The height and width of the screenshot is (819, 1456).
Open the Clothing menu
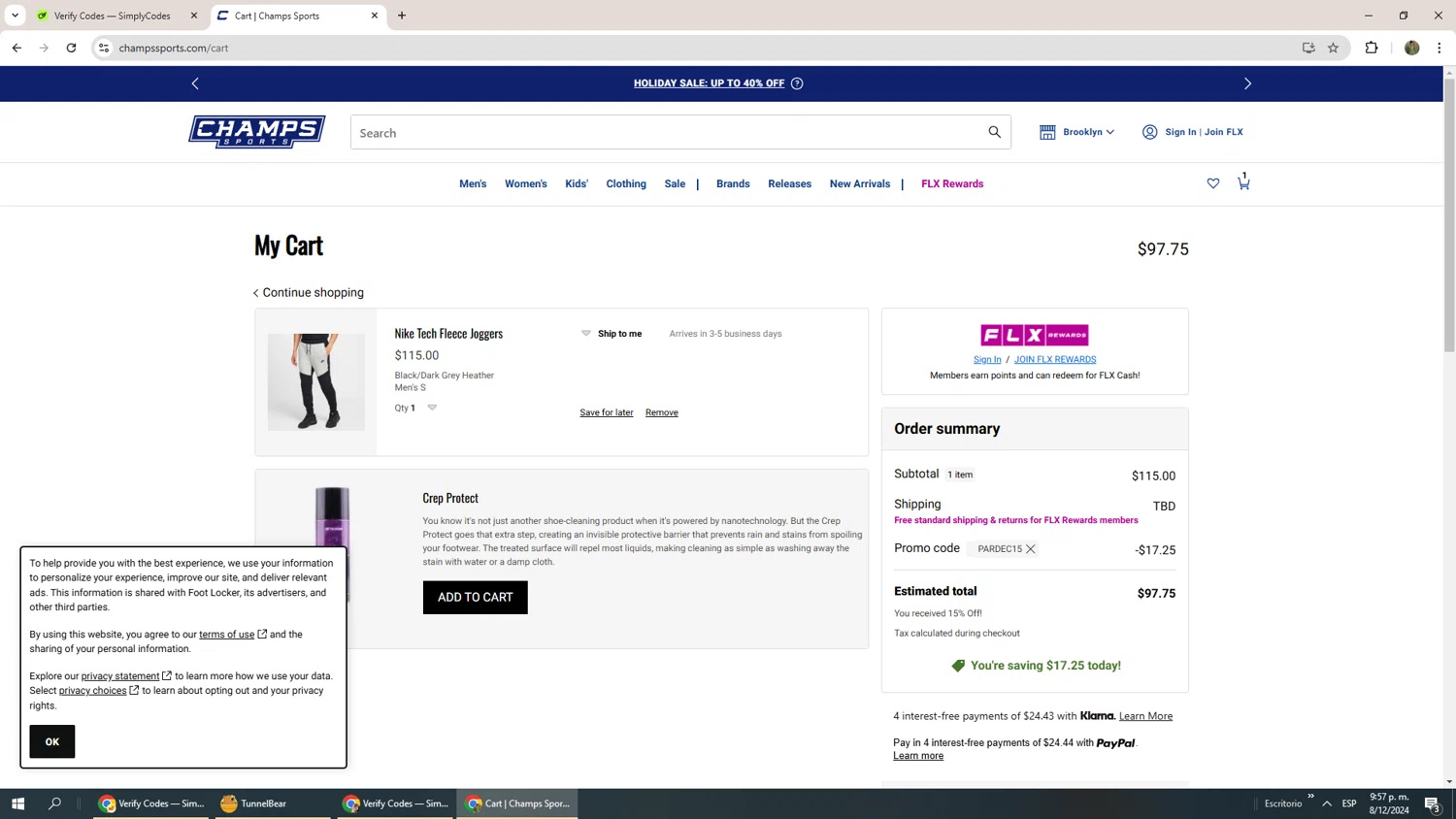click(x=626, y=183)
